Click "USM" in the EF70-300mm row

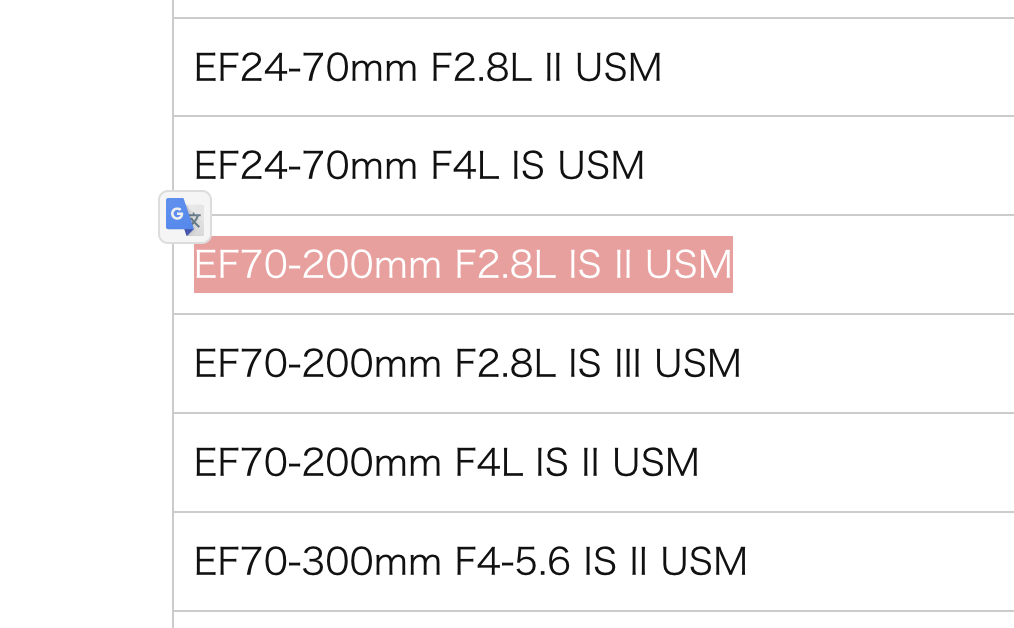(704, 561)
